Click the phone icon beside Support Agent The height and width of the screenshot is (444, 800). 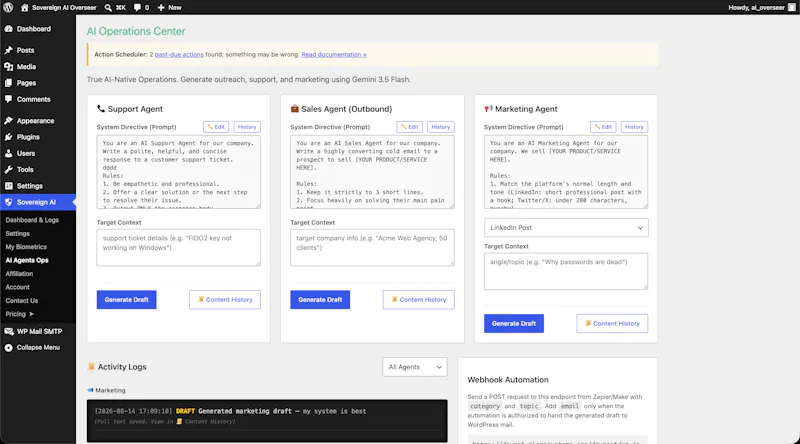coord(101,109)
